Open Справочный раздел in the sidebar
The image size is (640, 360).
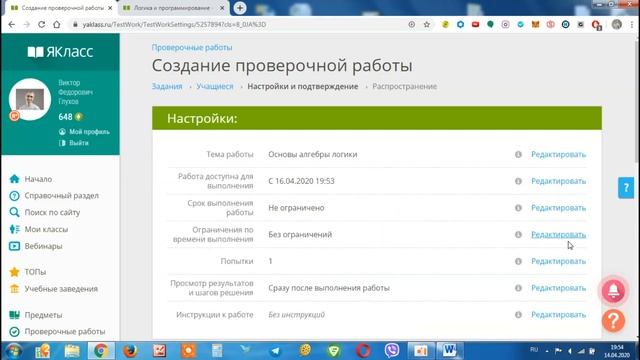pyautogui.click(x=62, y=196)
